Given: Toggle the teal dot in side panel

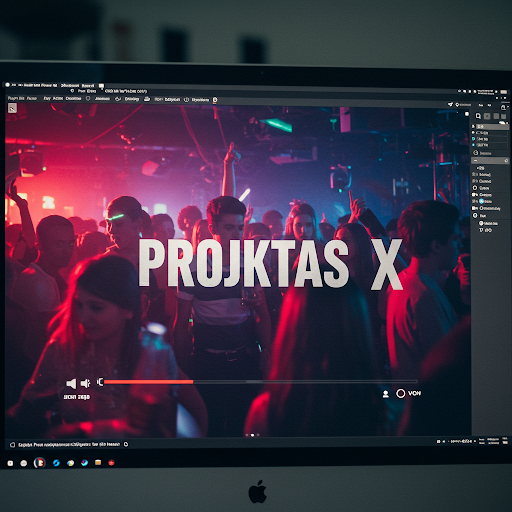Looking at the screenshot, I should click(x=473, y=145).
